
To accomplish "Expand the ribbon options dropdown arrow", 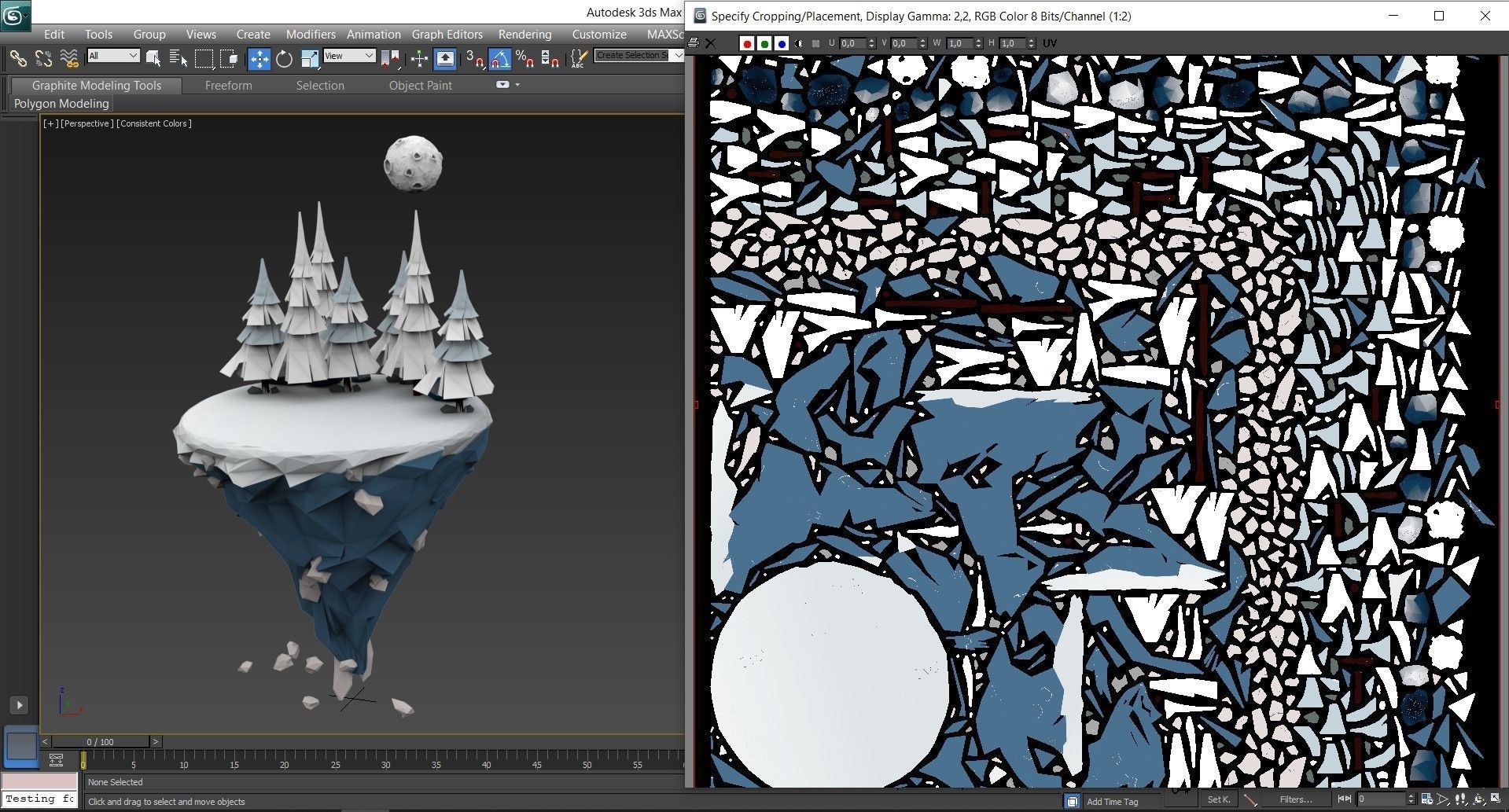I will [x=517, y=85].
